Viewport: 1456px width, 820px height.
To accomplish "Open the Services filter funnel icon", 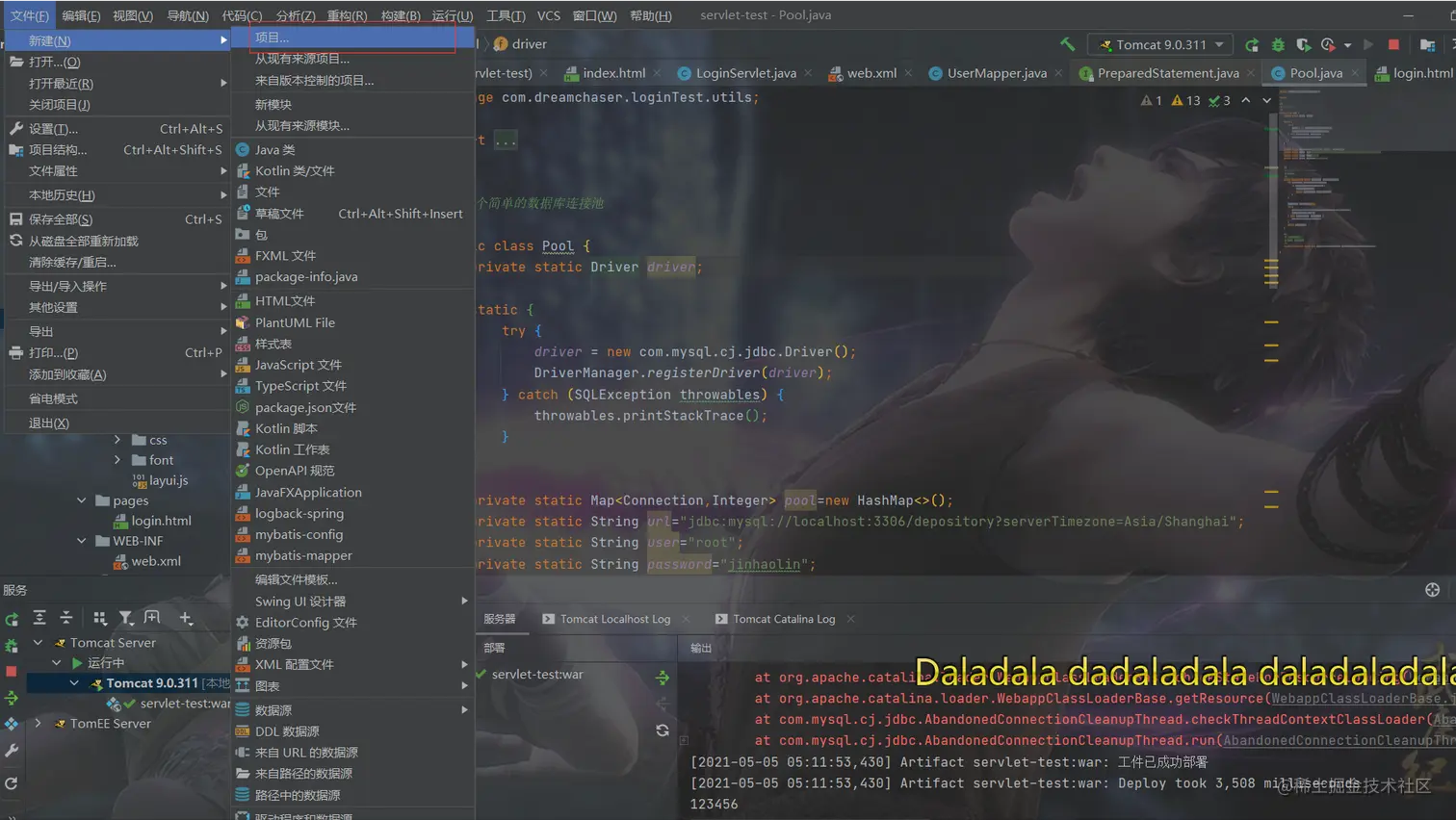I will [126, 618].
